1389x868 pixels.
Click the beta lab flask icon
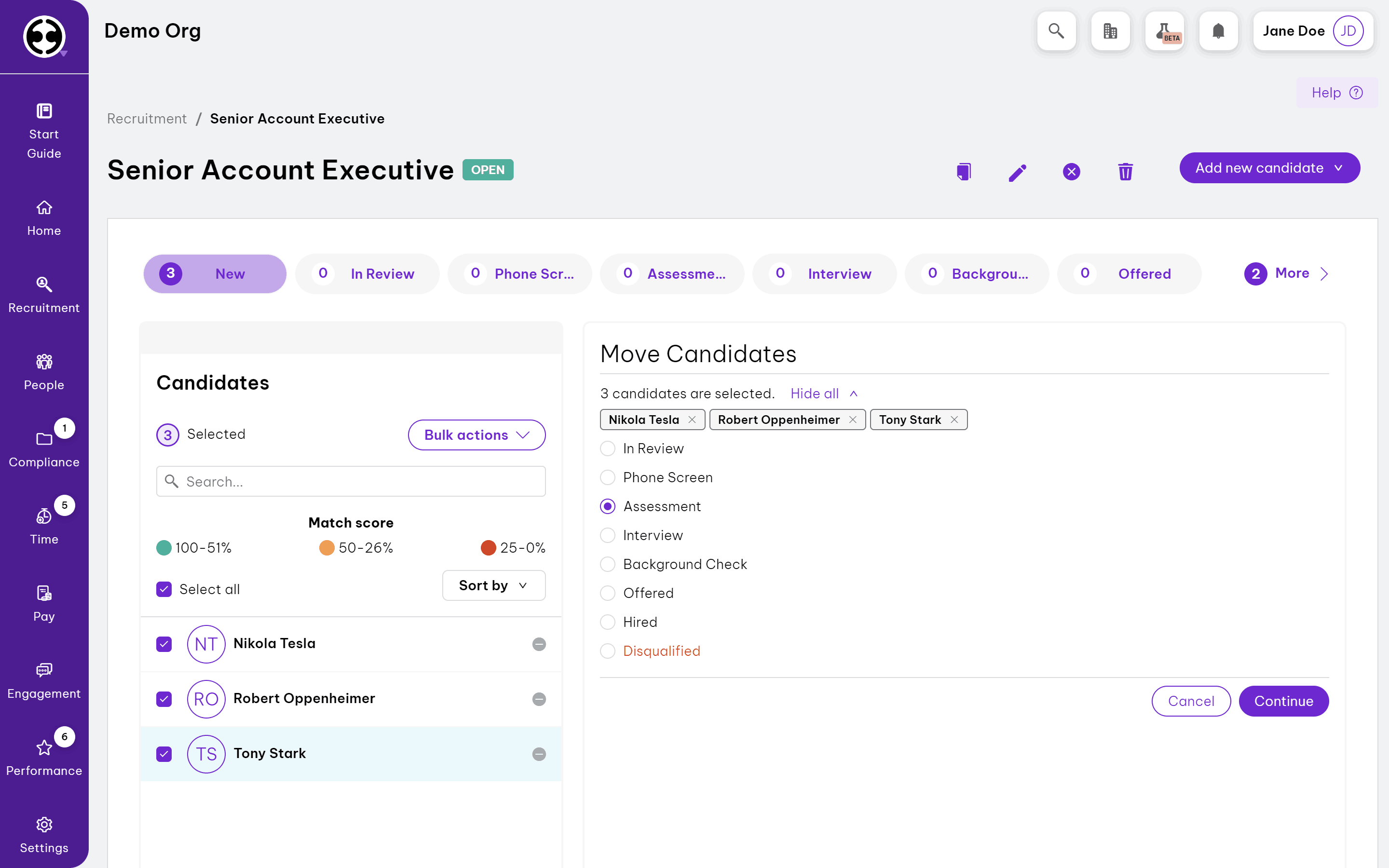coord(1164,31)
